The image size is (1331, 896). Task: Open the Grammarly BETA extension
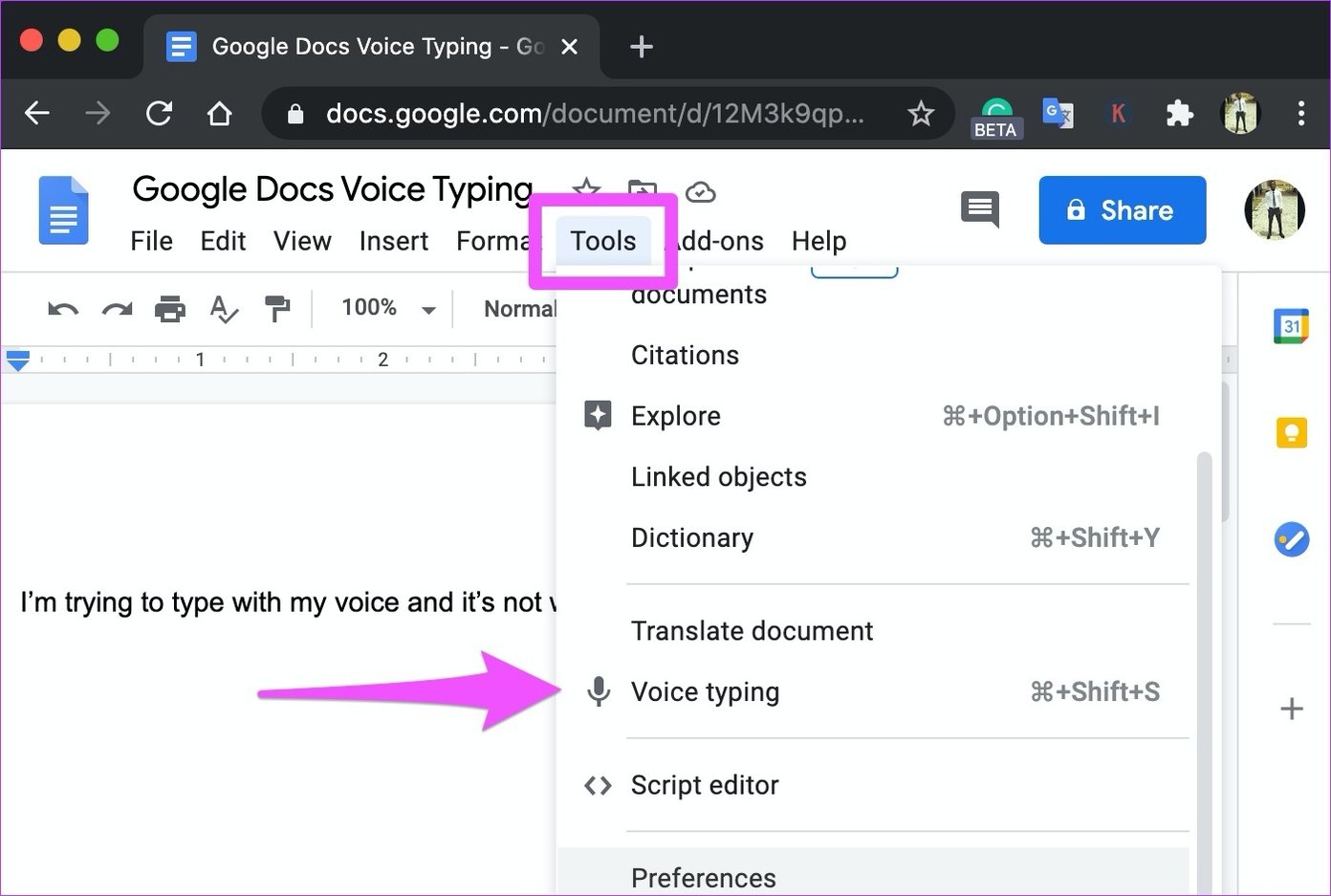[996, 117]
